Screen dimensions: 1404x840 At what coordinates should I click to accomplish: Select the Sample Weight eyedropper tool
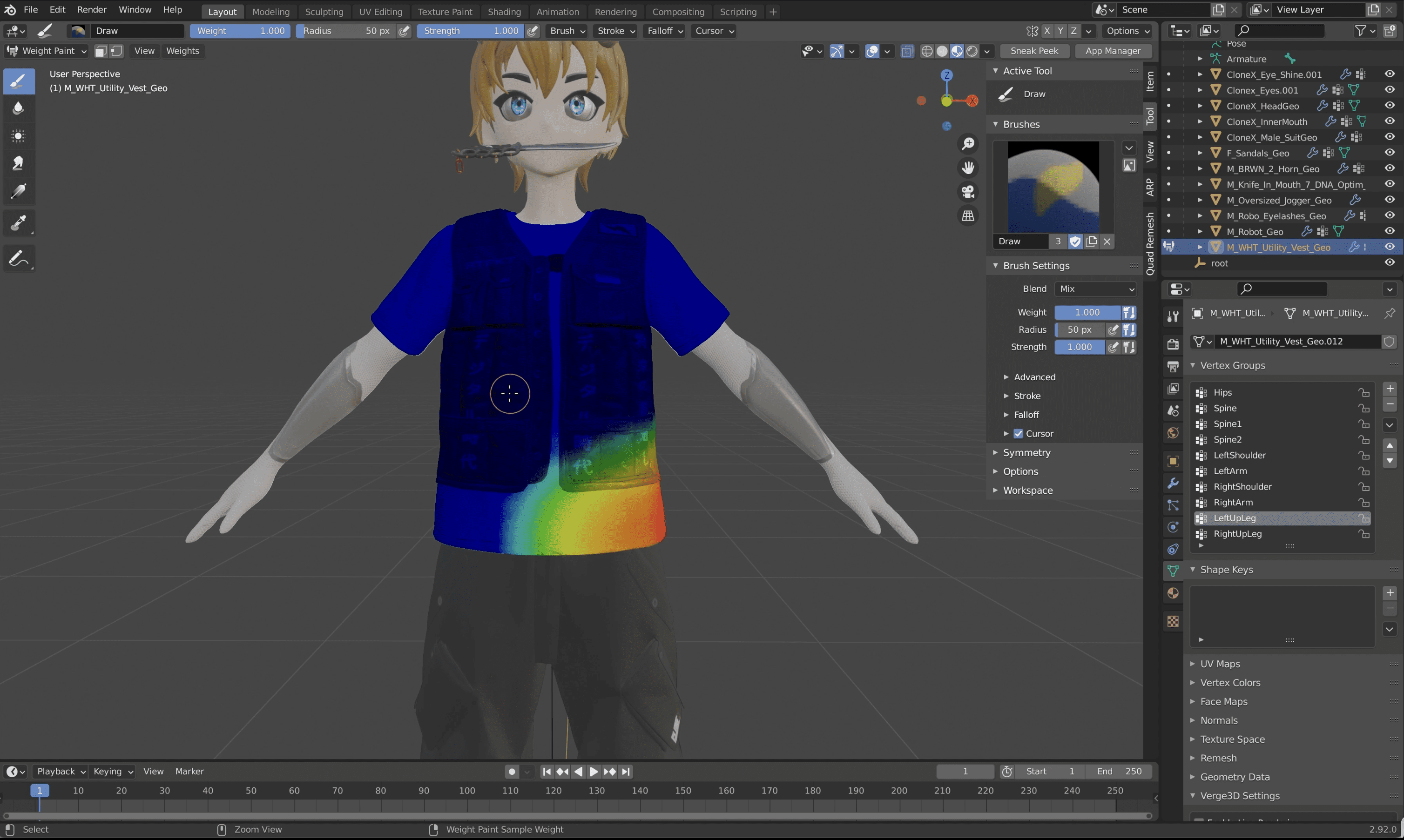[x=19, y=222]
